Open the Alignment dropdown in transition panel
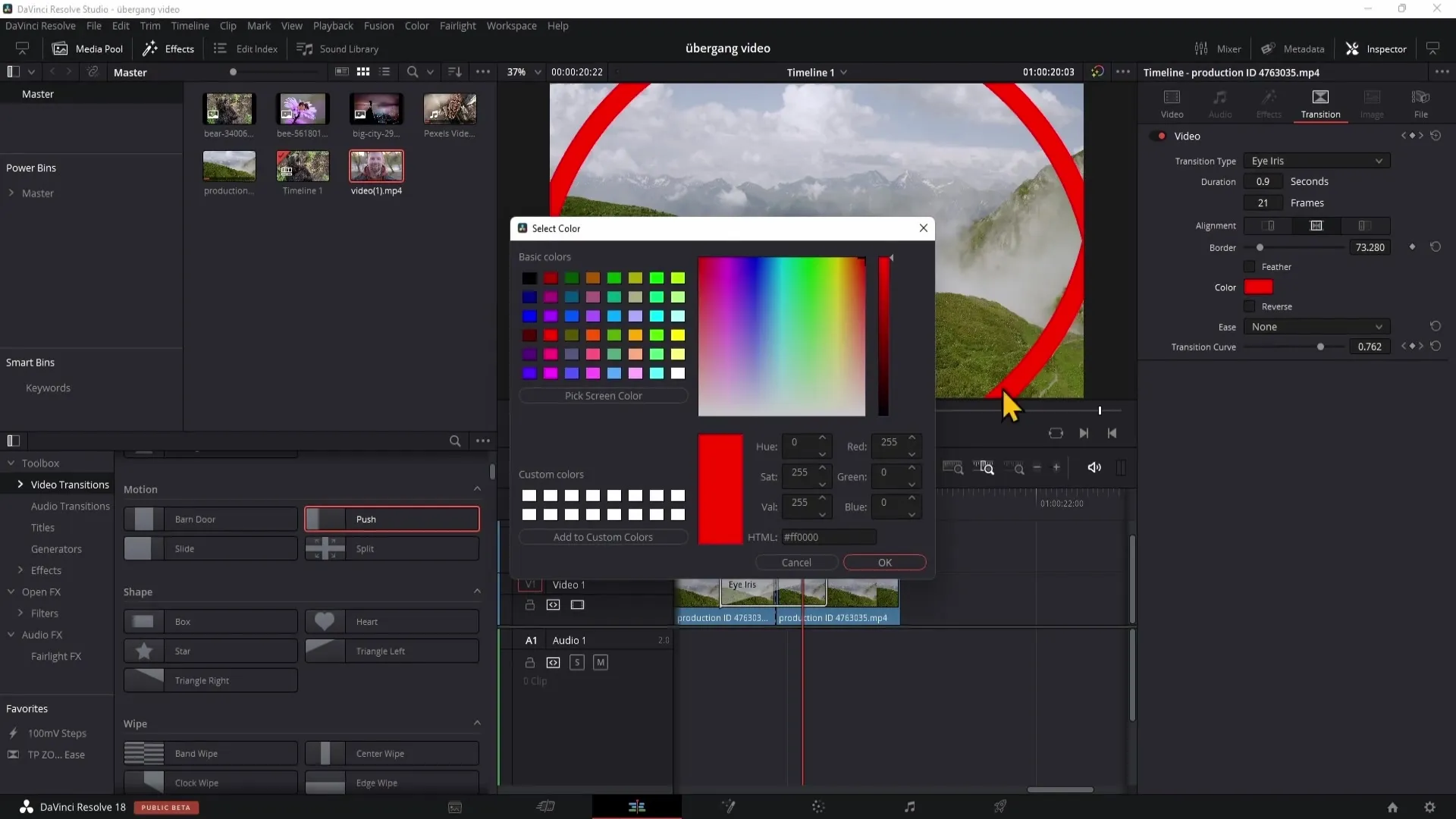 (1319, 225)
